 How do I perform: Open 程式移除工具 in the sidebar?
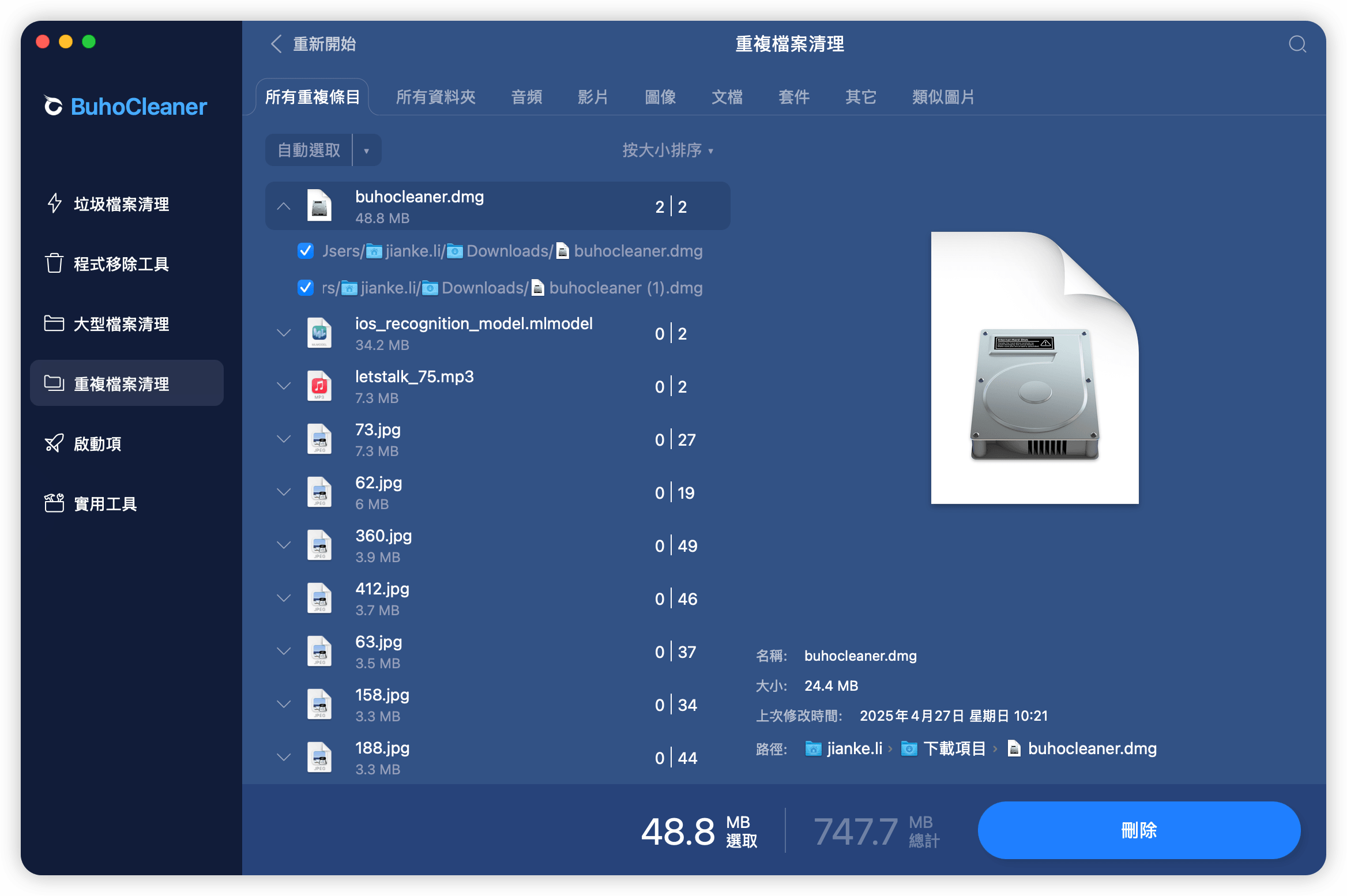click(x=127, y=263)
